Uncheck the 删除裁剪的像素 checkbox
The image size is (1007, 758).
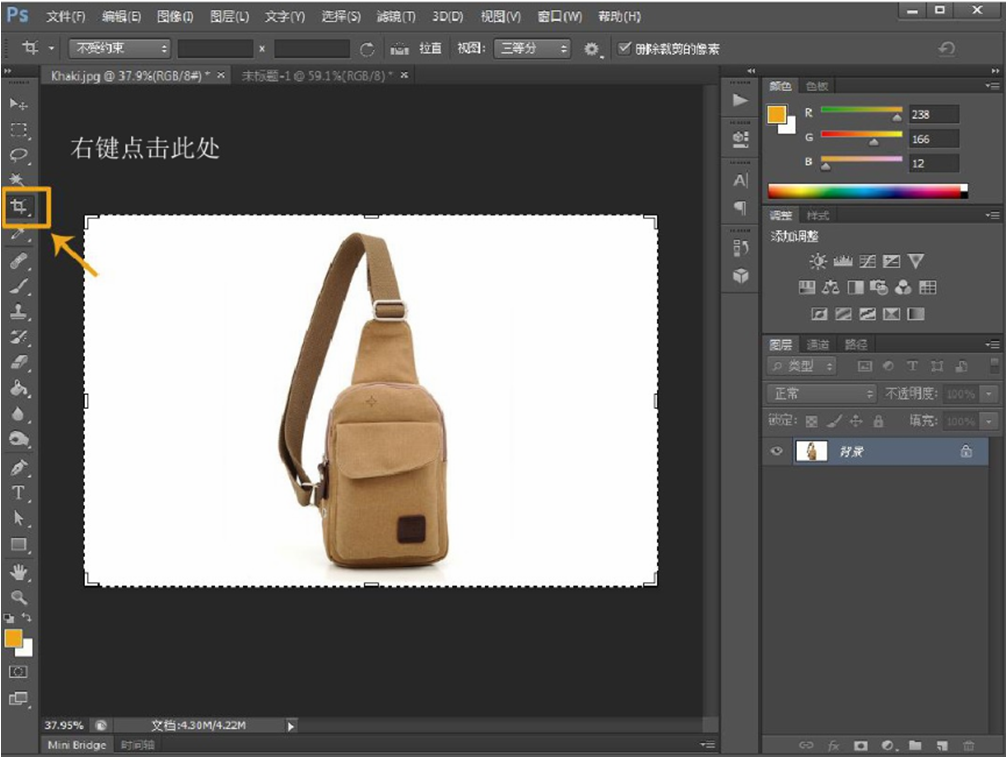pos(625,48)
